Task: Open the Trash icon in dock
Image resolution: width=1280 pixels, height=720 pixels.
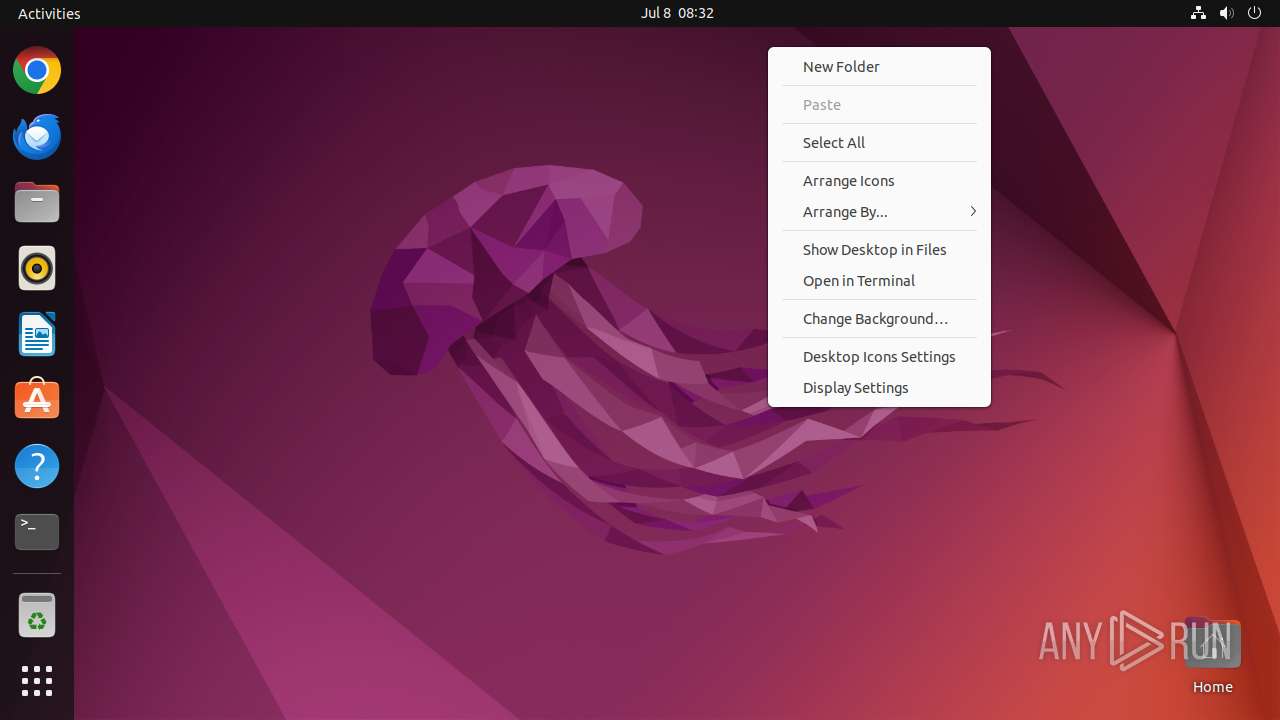Action: [37, 615]
